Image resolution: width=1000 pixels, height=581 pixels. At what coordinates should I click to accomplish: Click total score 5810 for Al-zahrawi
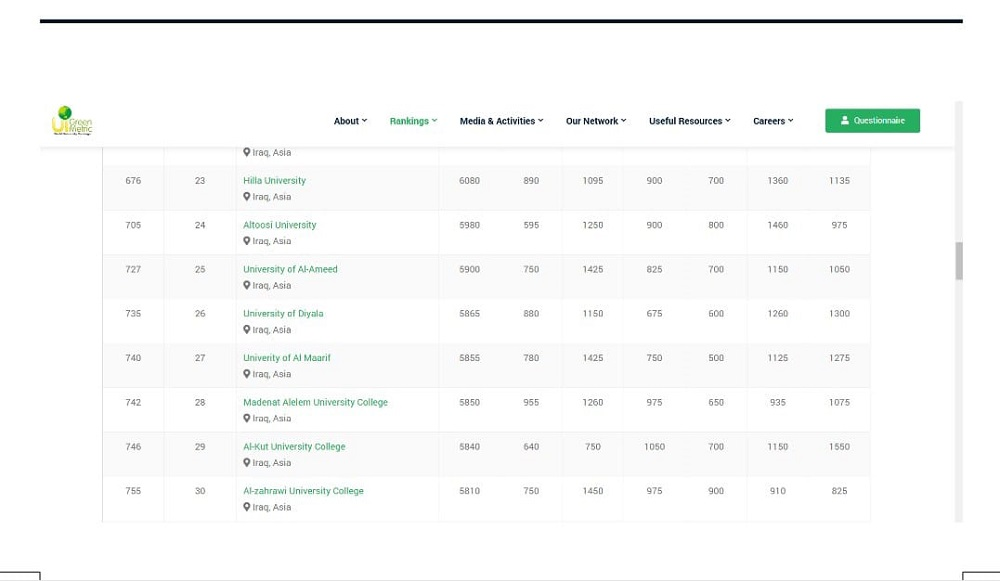469,491
